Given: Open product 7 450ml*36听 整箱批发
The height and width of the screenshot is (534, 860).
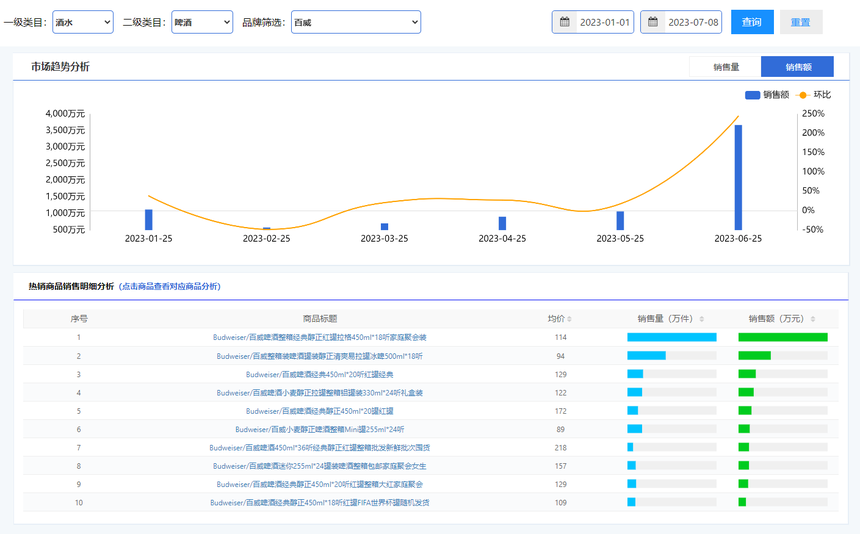Looking at the screenshot, I should 320,448.
